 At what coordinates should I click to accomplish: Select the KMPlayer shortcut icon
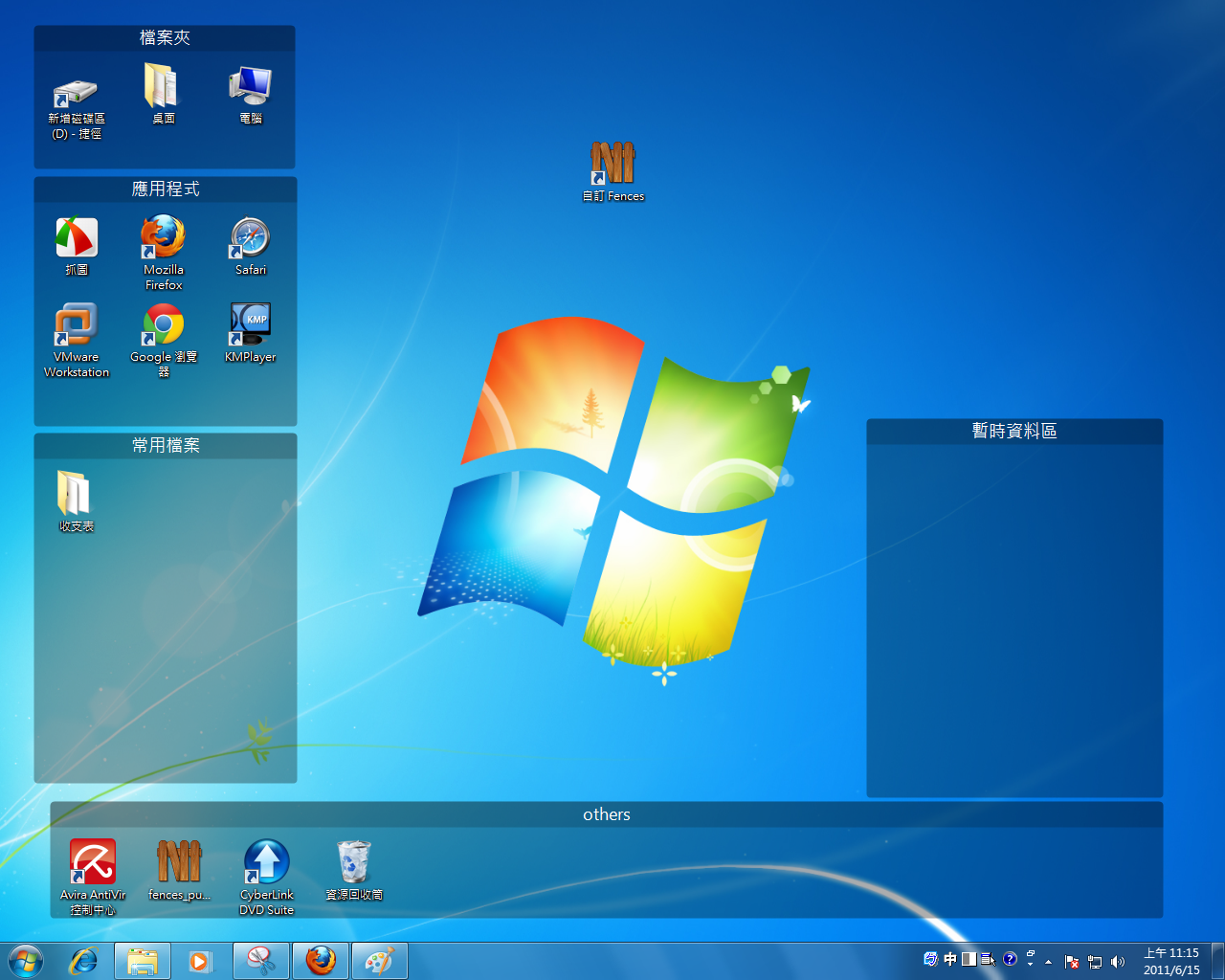[x=251, y=333]
